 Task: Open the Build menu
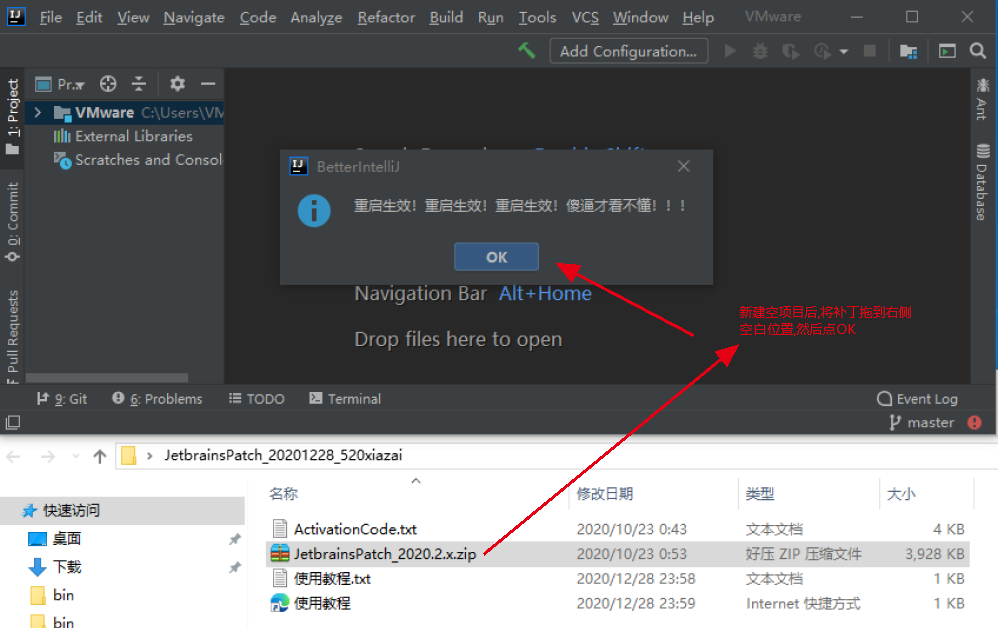click(x=446, y=17)
